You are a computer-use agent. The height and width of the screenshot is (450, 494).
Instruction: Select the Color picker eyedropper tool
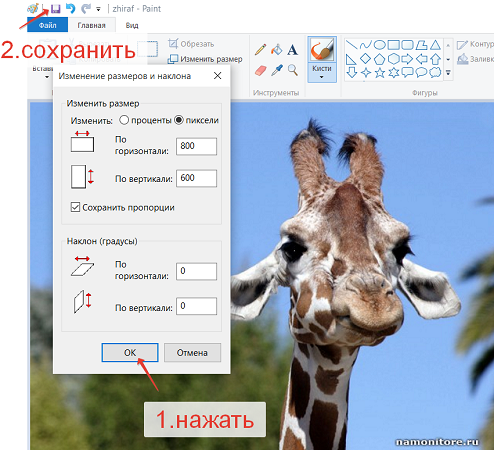tap(277, 70)
